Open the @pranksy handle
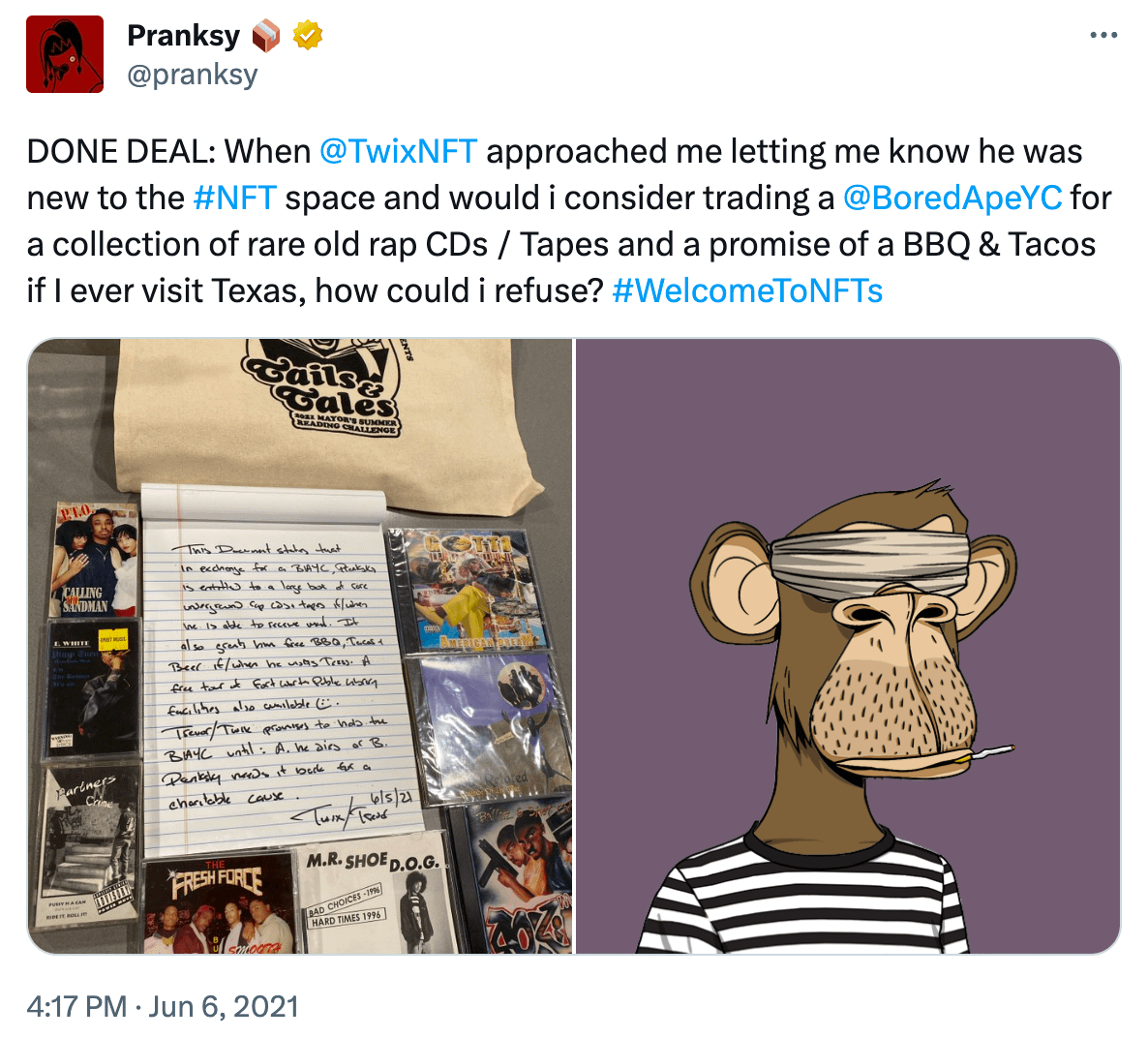The width and height of the screenshot is (1148, 1038). [x=193, y=75]
